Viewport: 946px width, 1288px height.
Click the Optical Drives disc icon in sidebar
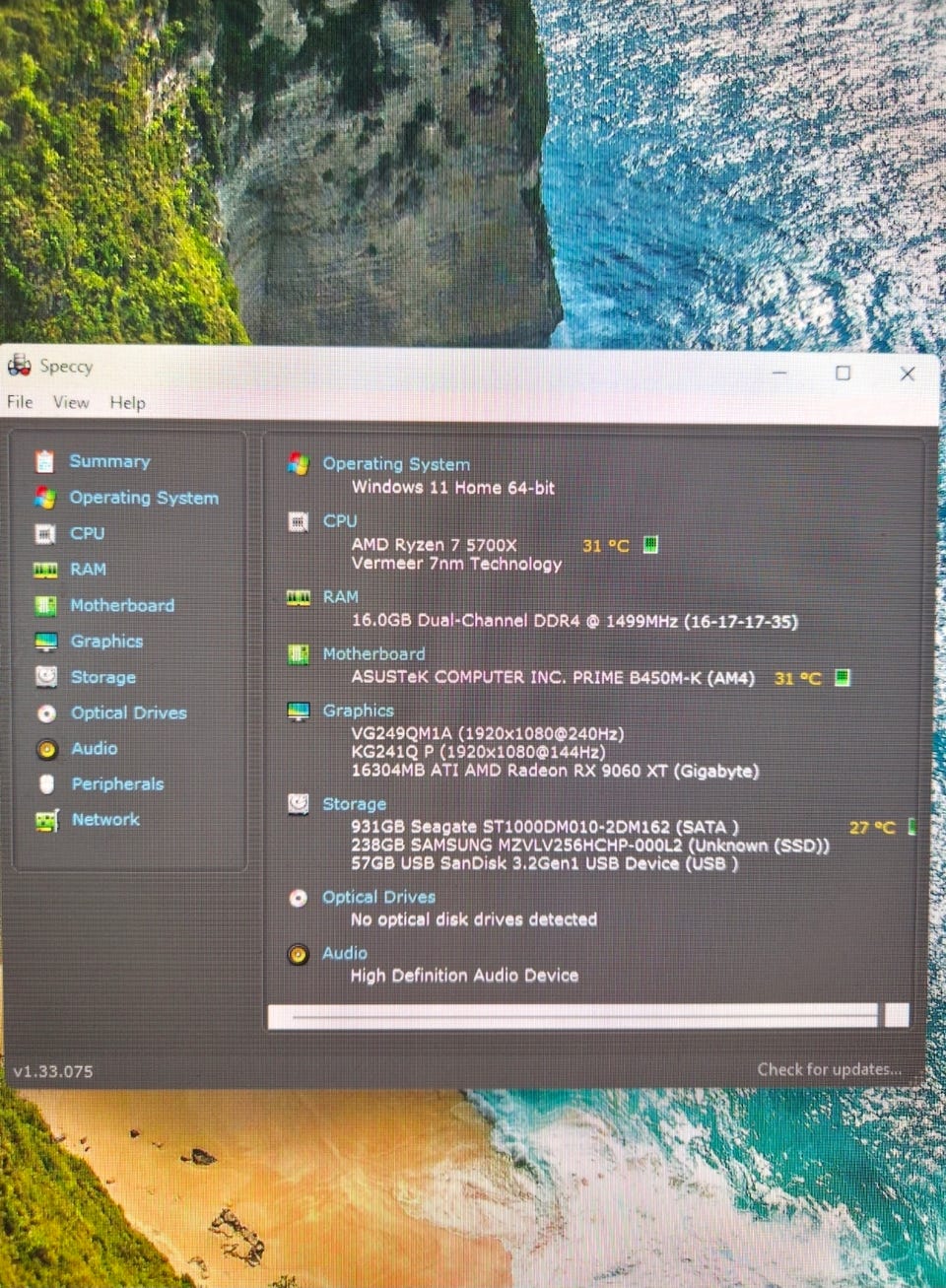46,712
